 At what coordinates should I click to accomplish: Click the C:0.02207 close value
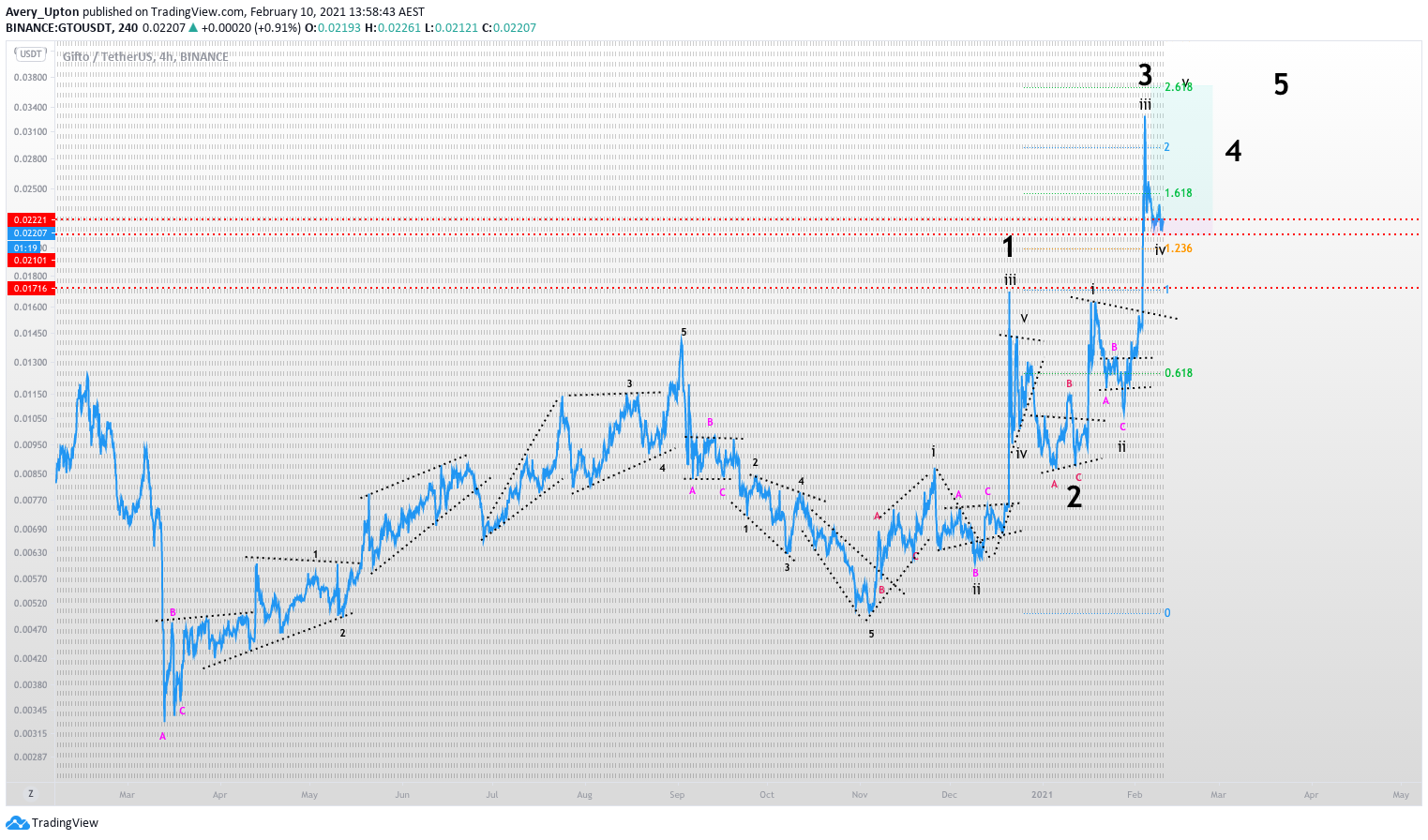509,28
